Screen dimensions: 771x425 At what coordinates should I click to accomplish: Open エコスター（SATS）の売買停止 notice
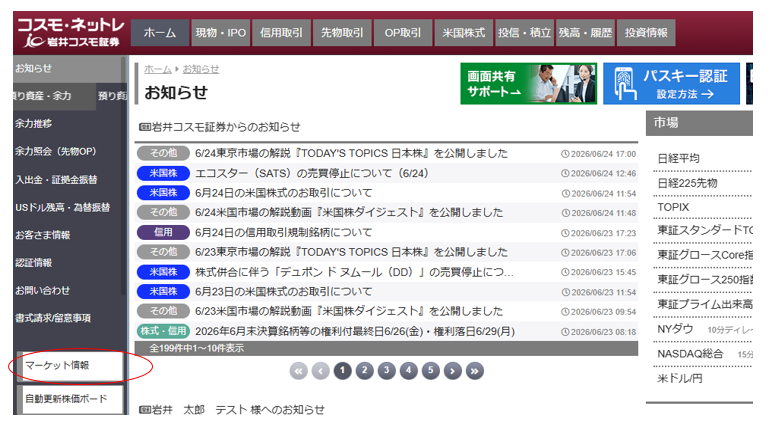point(312,173)
